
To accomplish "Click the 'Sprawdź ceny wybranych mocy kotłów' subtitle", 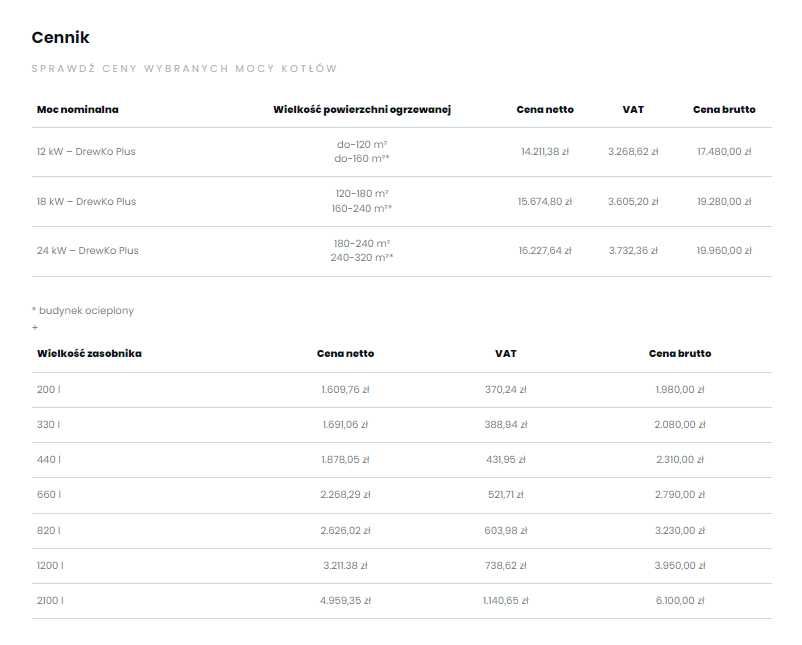I will [184, 69].
